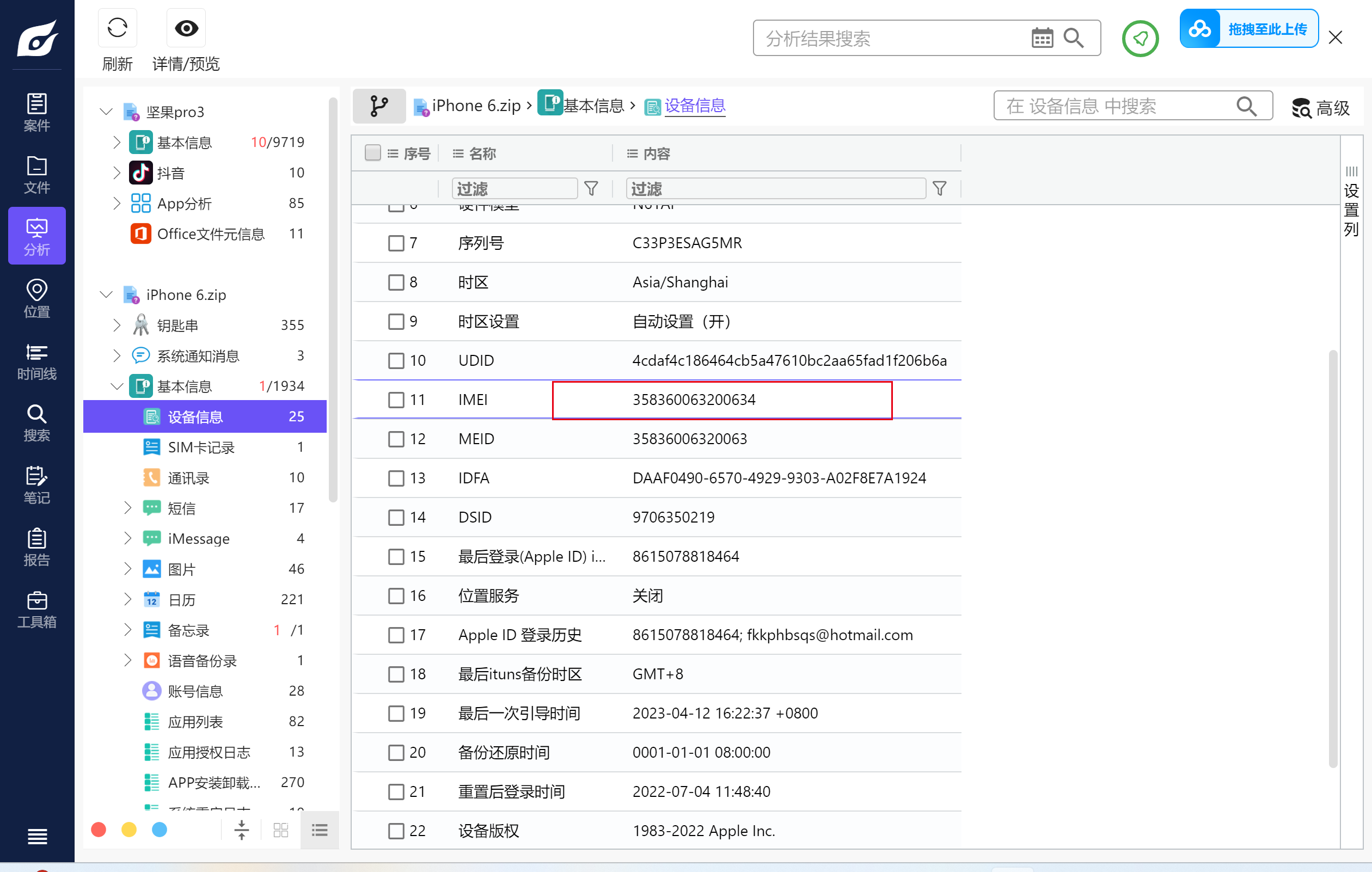Screen dimensions: 1372x872
Task: Select 通讯录 in the tree
Action: [205, 477]
